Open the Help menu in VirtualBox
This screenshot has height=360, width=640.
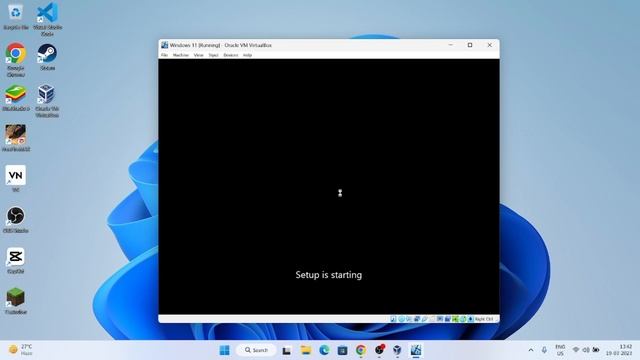click(247, 55)
